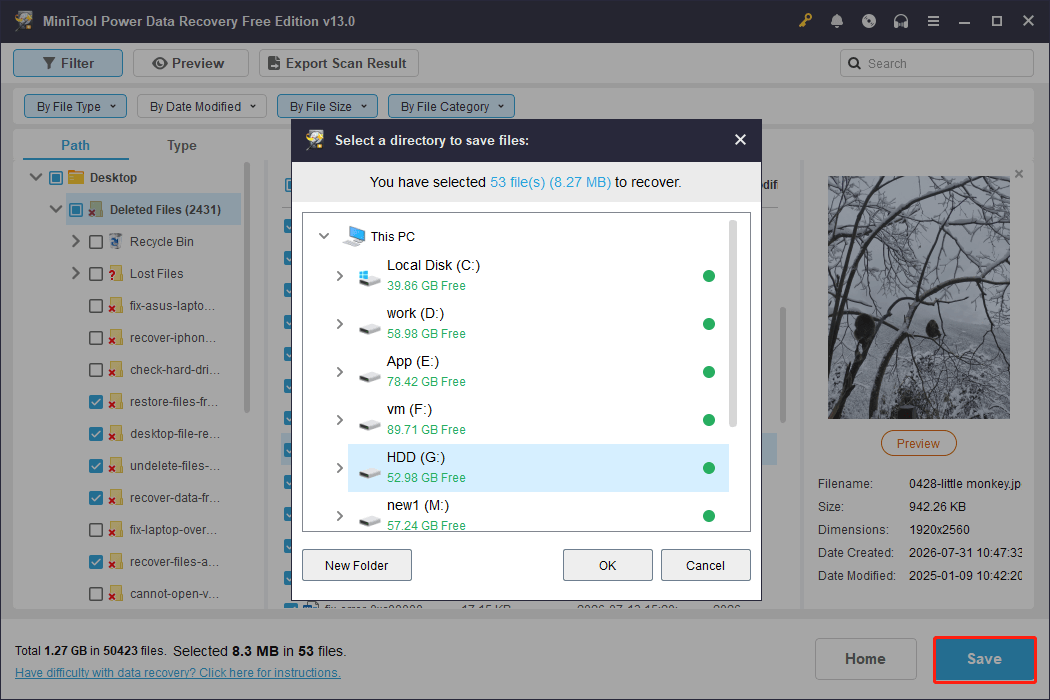Image resolution: width=1050 pixels, height=700 pixels.
Task: Expand the Local Disk (C:) node
Action: [x=340, y=276]
